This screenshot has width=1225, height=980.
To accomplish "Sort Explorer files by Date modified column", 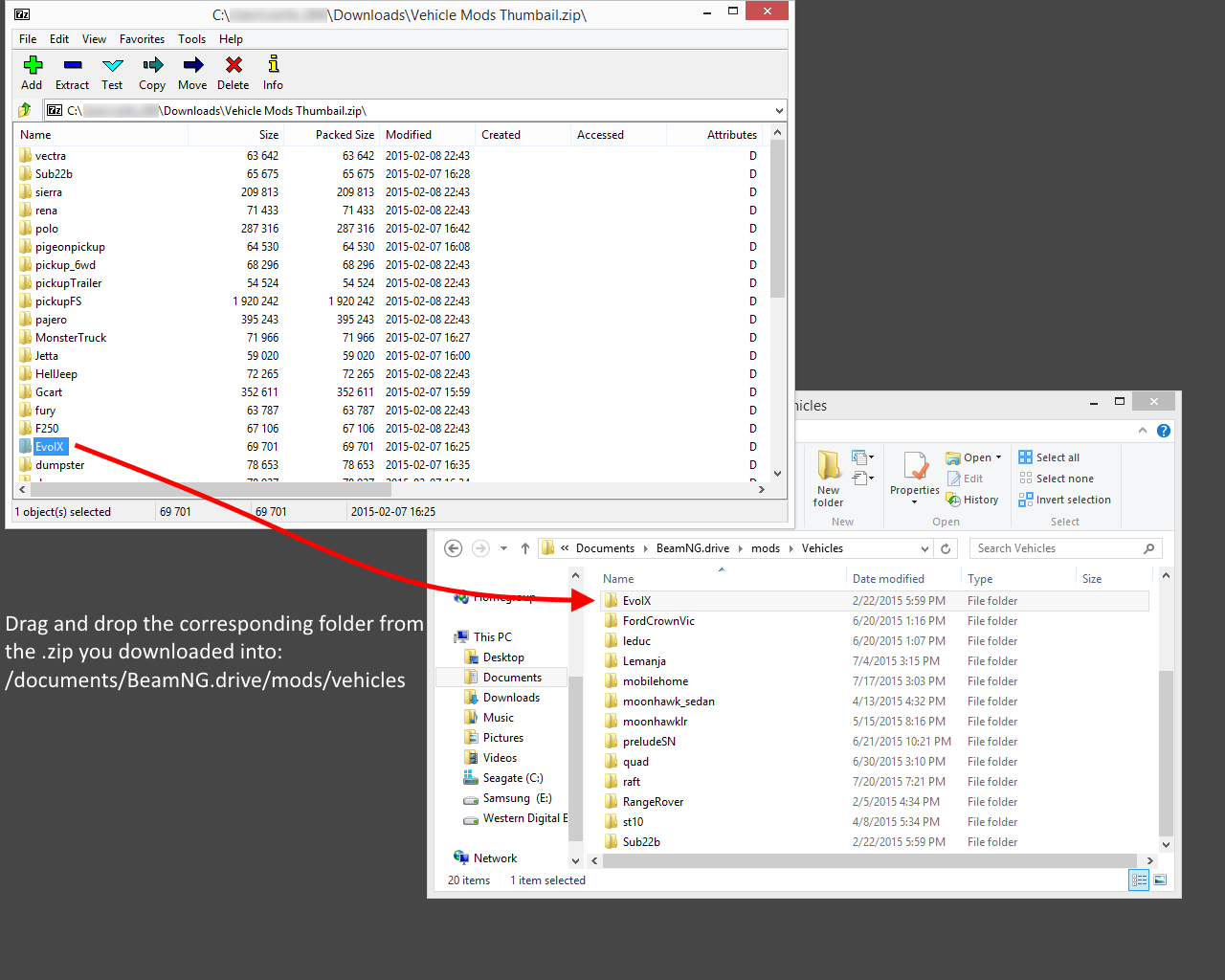I will point(903,579).
